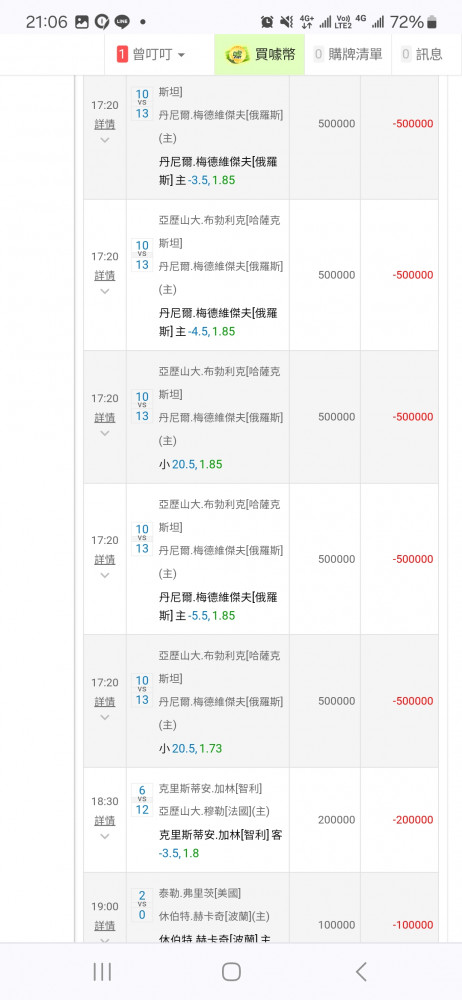Expand the chevron under the -4.5 bet's 詳情
Viewport: 462px width, 1000px height.
click(x=105, y=291)
